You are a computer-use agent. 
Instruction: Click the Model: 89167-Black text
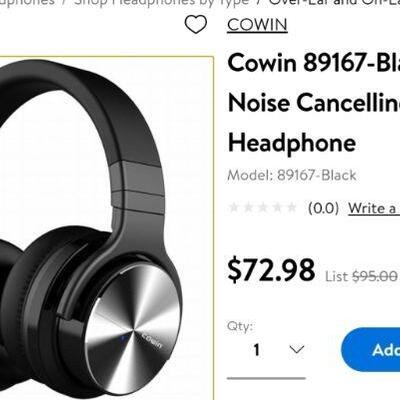click(292, 175)
